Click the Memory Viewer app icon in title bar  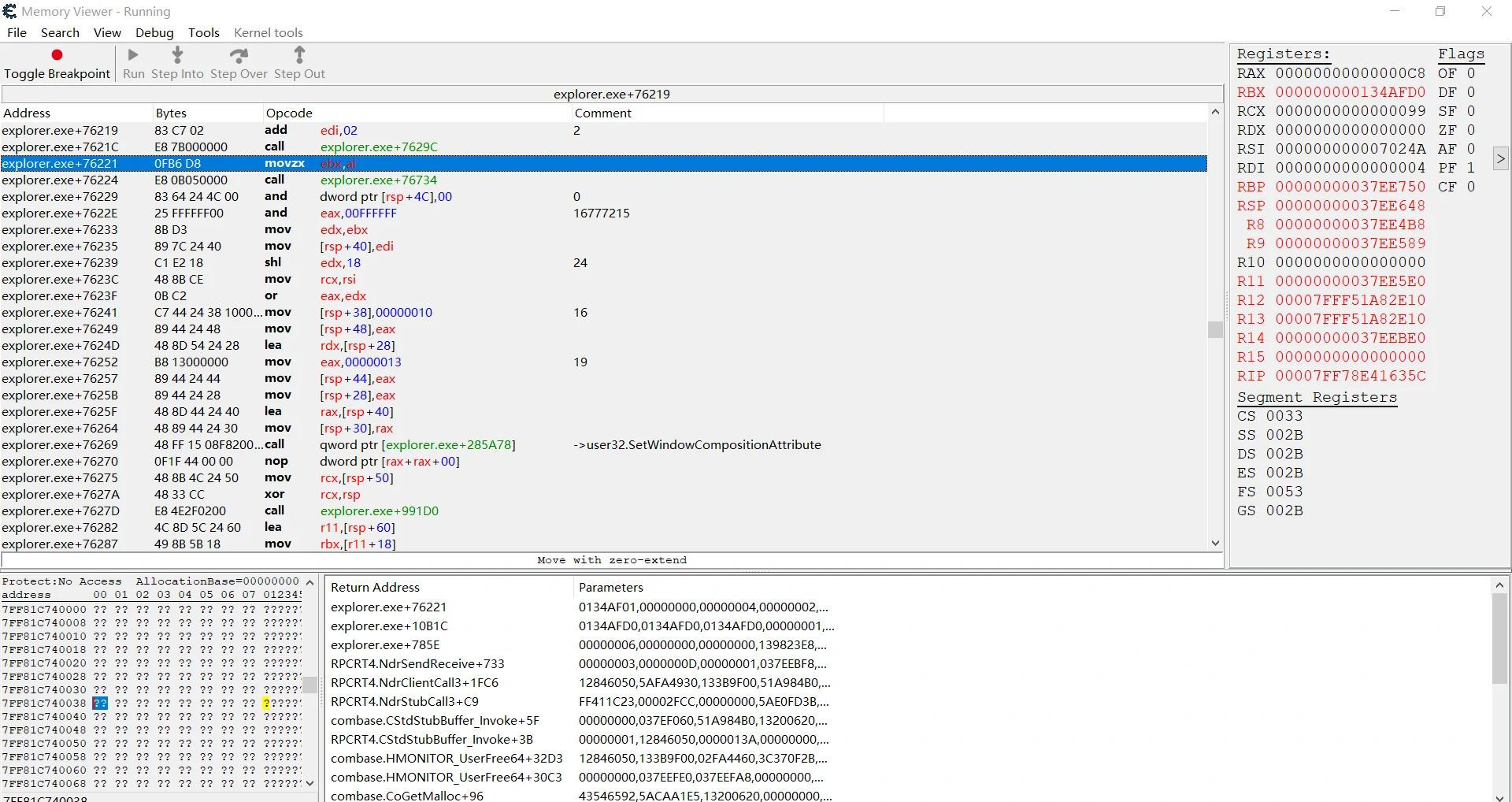point(10,12)
